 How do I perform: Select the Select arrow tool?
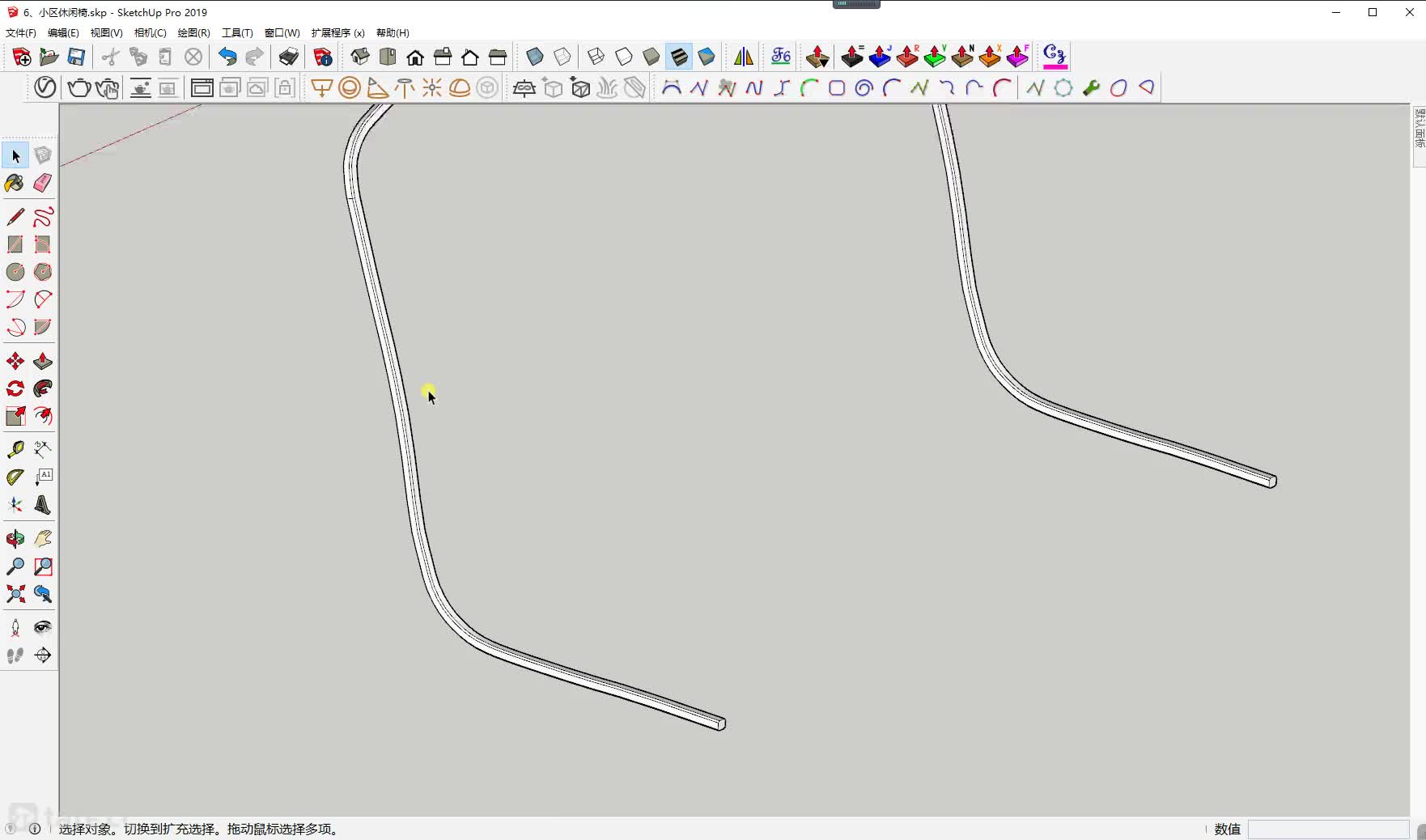click(15, 155)
